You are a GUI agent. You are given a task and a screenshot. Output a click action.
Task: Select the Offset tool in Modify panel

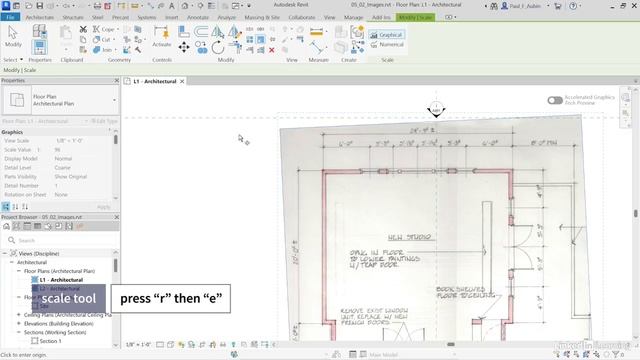pyautogui.click(x=201, y=31)
